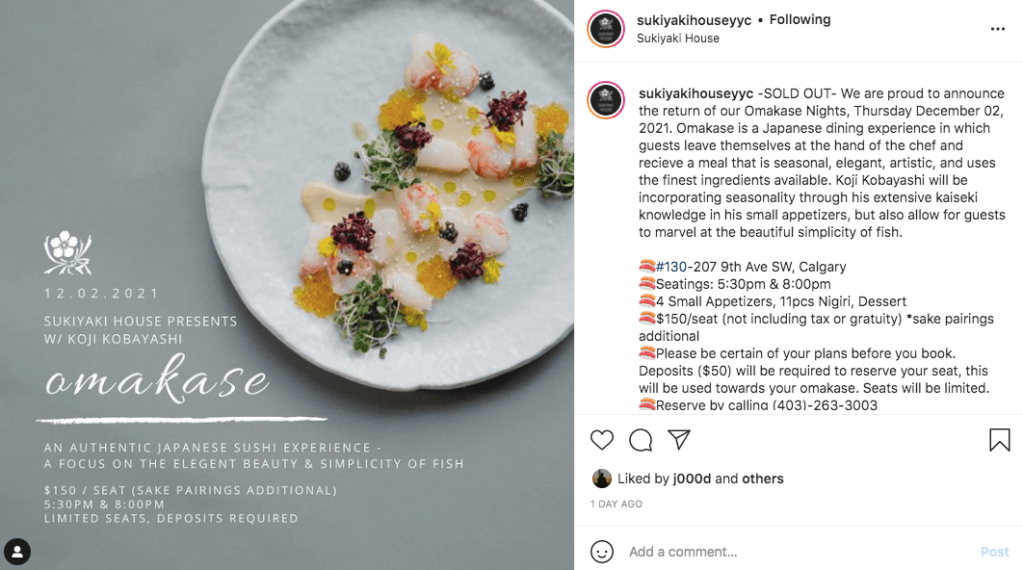
Task: Show tagged people icon on the photo
Action: click(18, 550)
